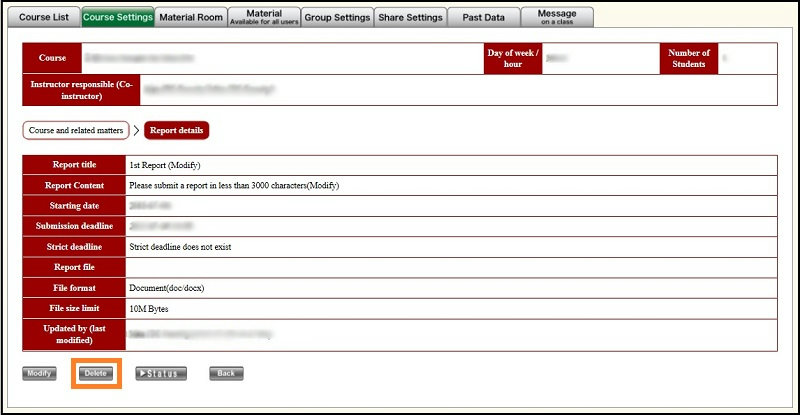Click the Report details breadcrumb
800x415 pixels.
click(177, 130)
